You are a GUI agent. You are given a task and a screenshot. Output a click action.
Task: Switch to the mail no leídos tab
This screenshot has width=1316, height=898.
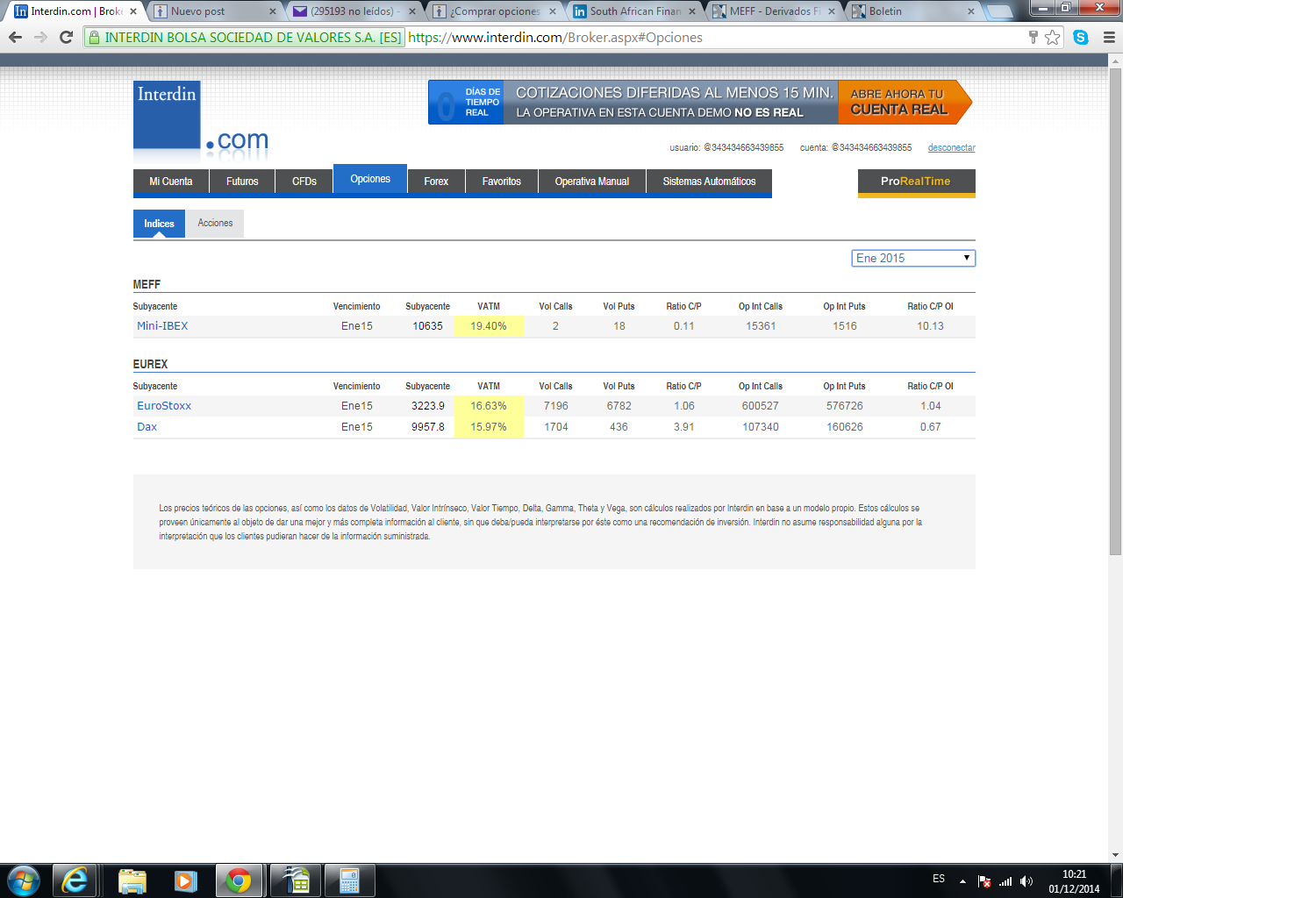pyautogui.click(x=354, y=11)
